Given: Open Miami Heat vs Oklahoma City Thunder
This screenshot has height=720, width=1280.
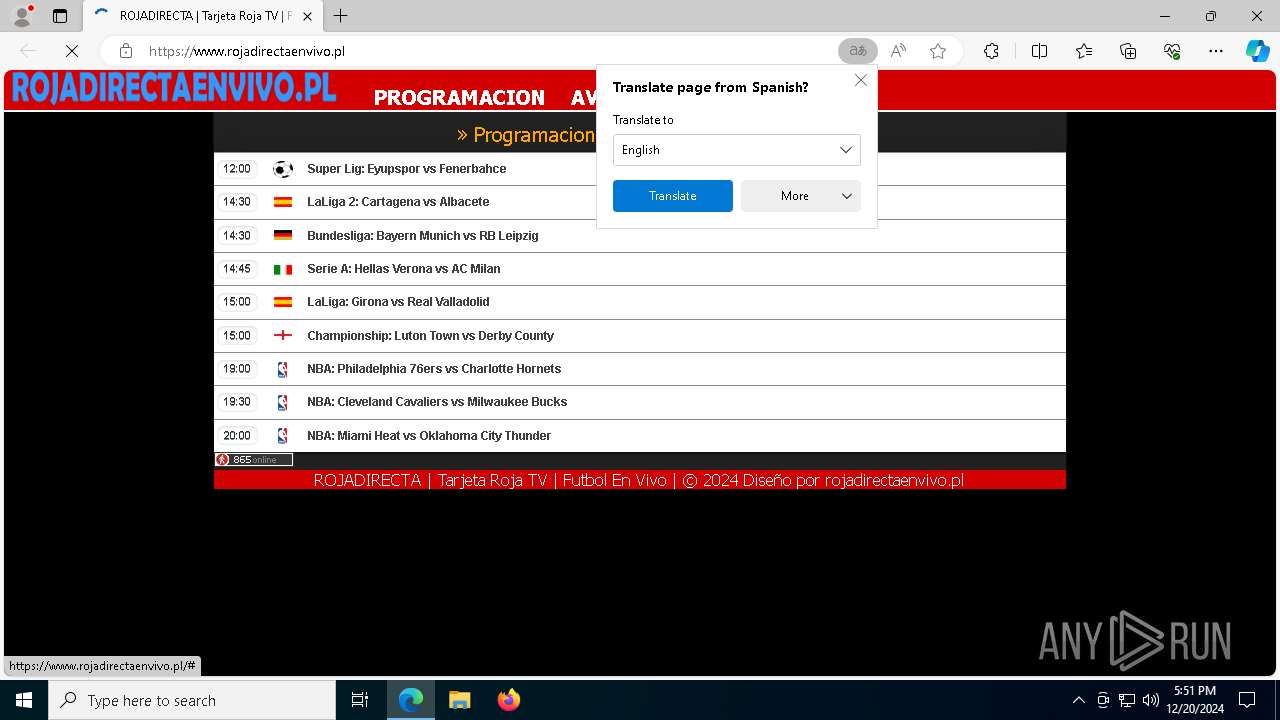Looking at the screenshot, I should pos(429,436).
